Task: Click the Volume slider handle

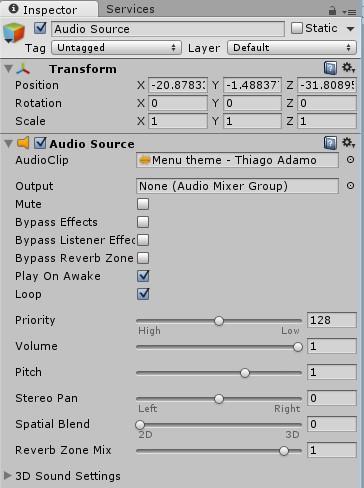Action: click(298, 347)
